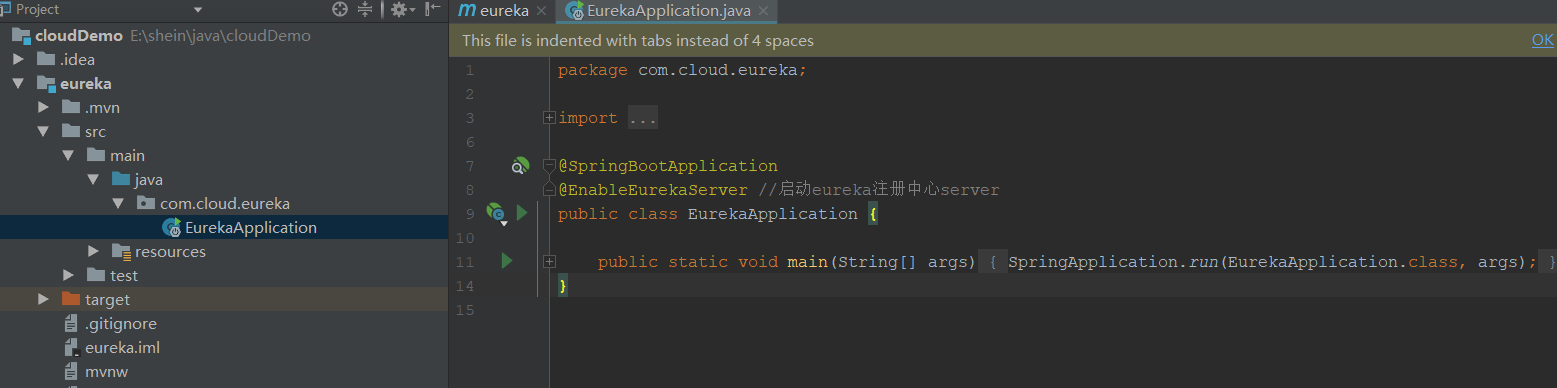1557x388 pixels.
Task: Click the EurekaApplication class icon in tree
Action: 171,228
